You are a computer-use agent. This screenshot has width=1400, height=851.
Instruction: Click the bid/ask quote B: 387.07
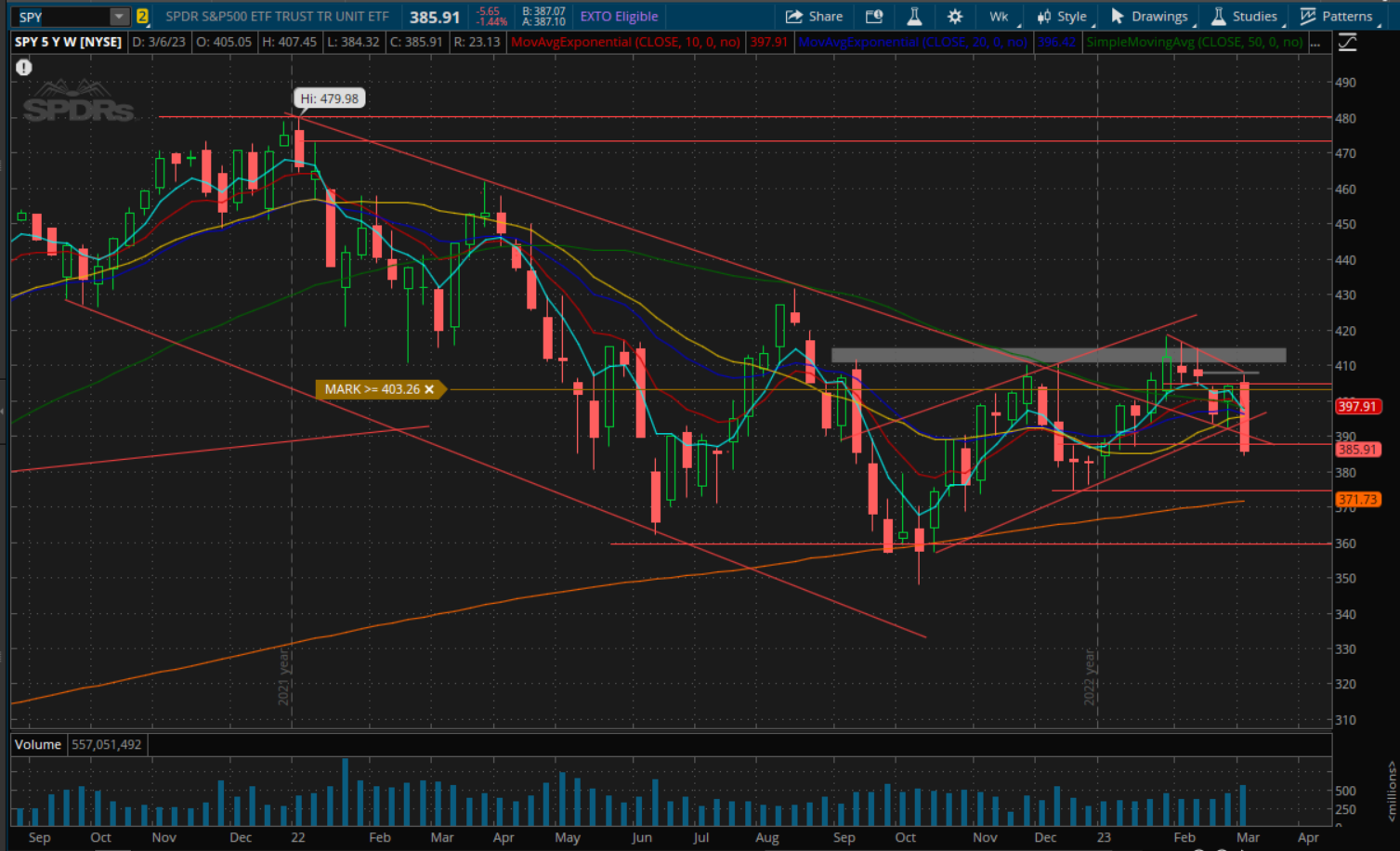click(x=543, y=11)
